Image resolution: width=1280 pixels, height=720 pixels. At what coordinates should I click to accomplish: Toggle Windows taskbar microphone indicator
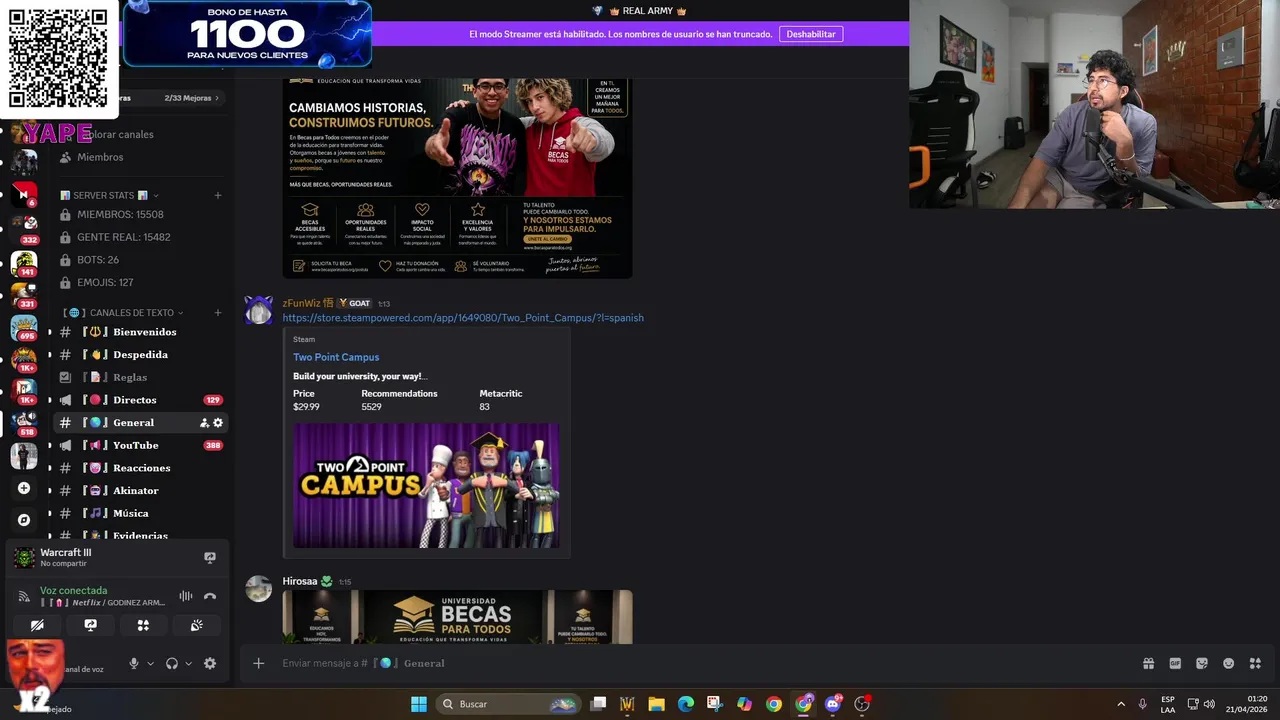[x=1142, y=704]
